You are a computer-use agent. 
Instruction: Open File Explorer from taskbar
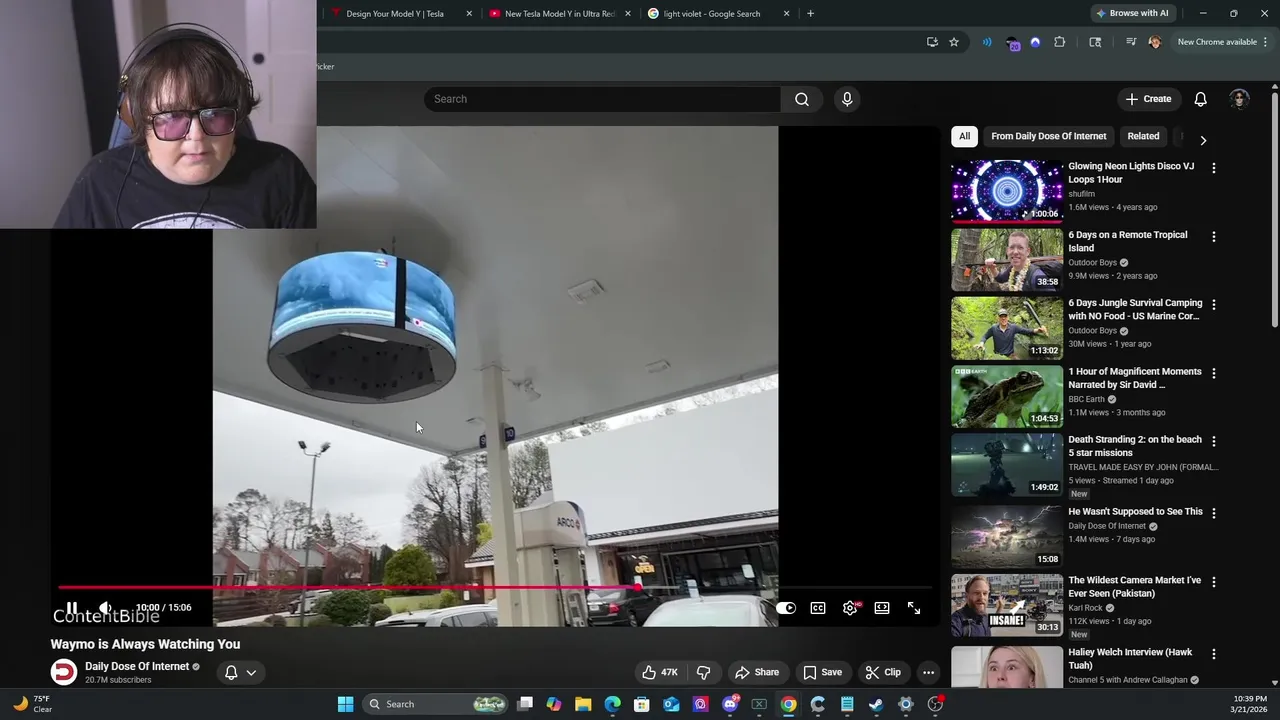point(583,704)
